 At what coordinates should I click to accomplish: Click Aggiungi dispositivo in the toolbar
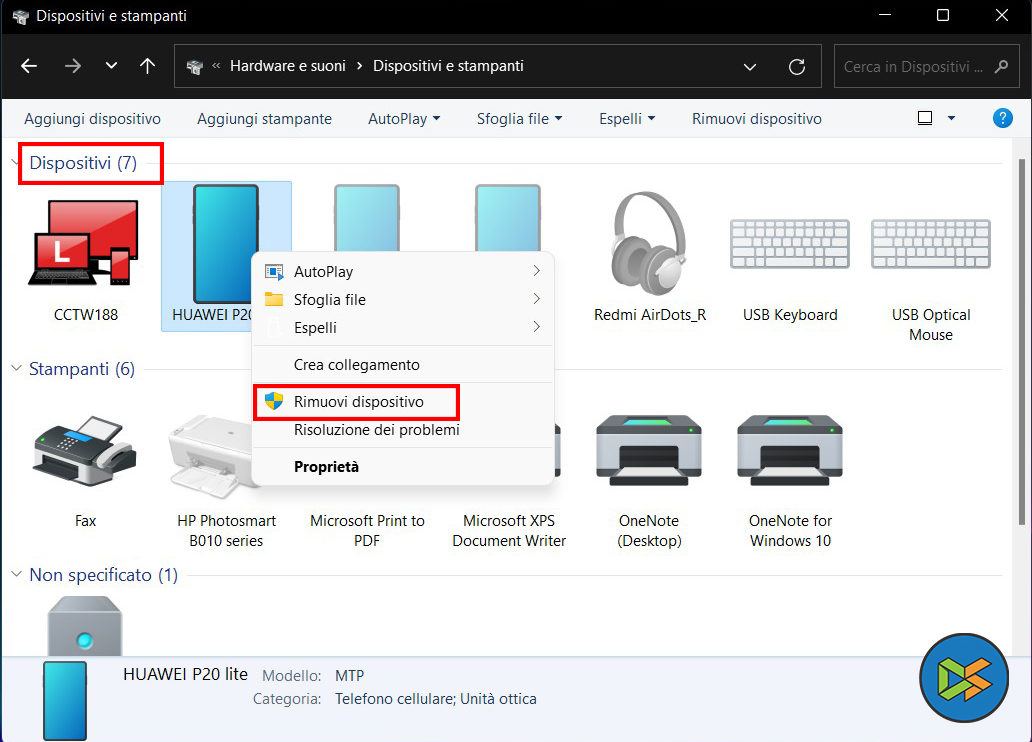point(92,119)
